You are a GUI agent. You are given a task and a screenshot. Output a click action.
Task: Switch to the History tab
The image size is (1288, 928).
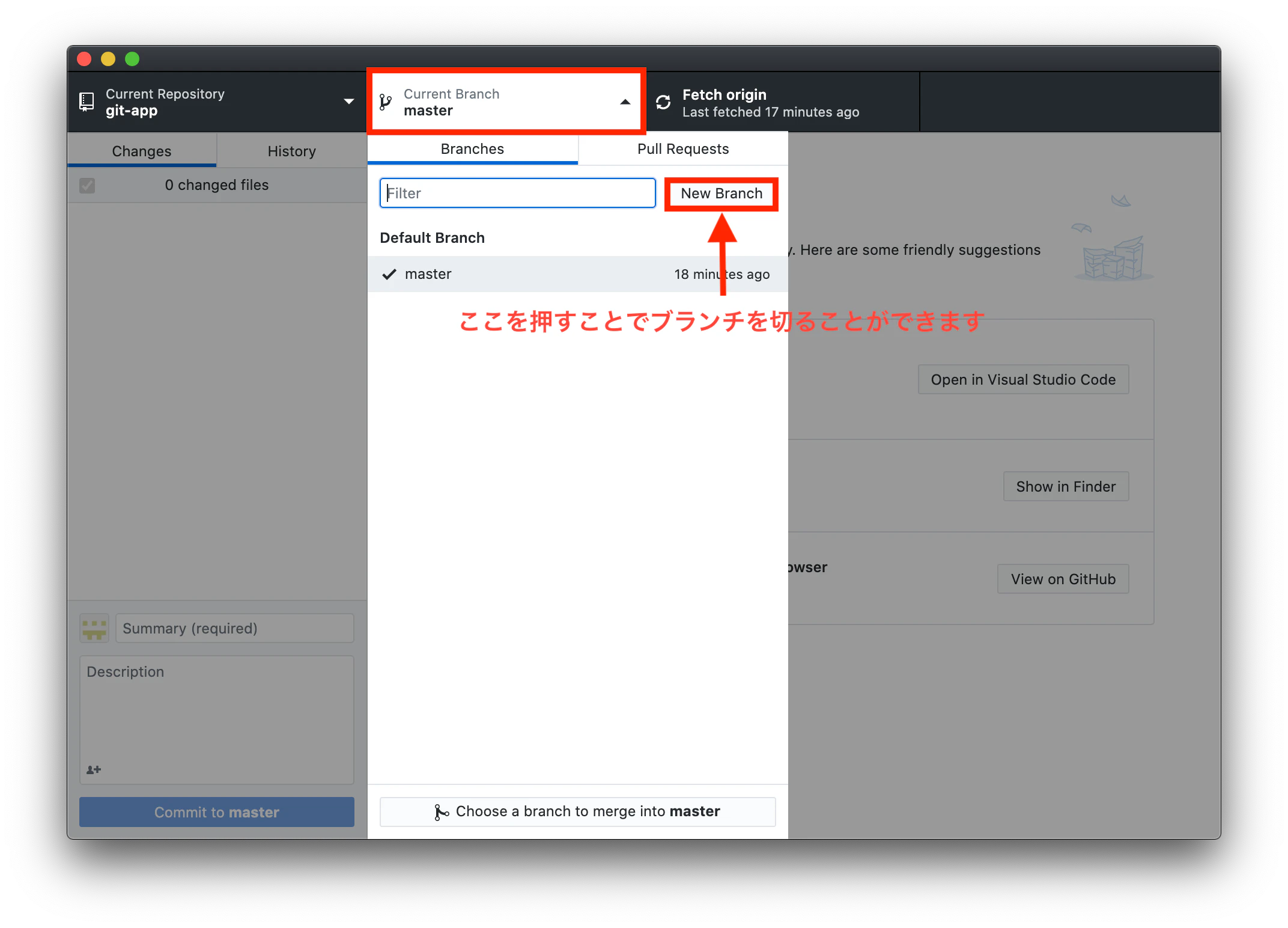pos(291,151)
